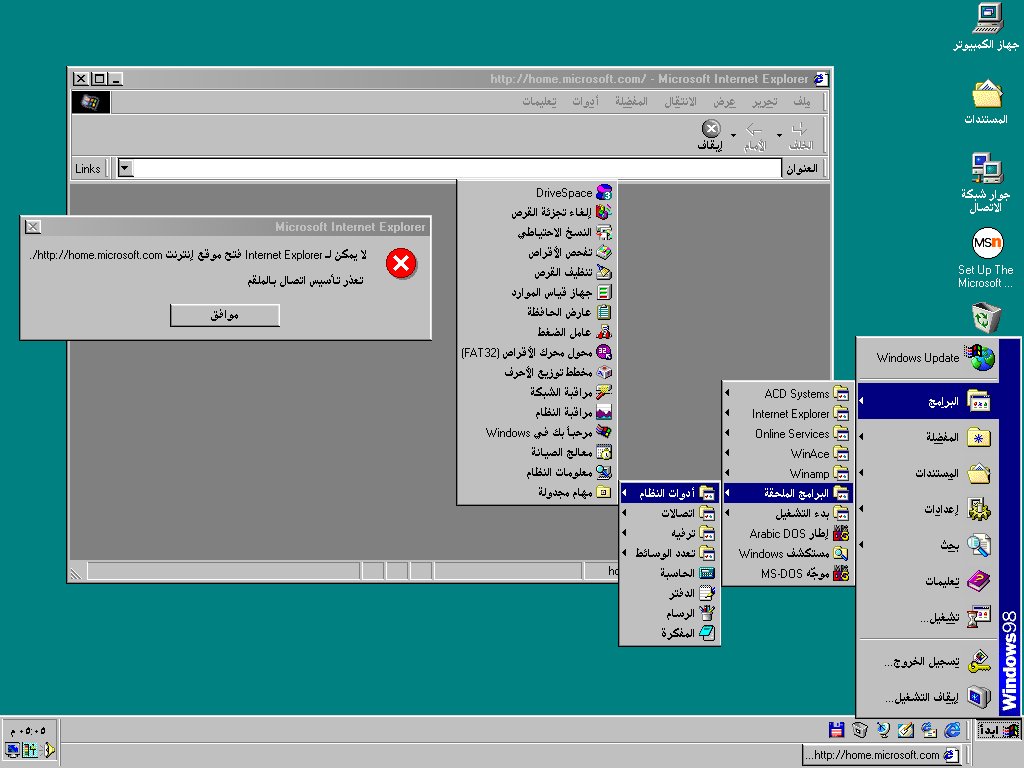Open Character Map (مخطط توزيع الأحرف)
This screenshot has height=768, width=1024.
(x=537, y=372)
